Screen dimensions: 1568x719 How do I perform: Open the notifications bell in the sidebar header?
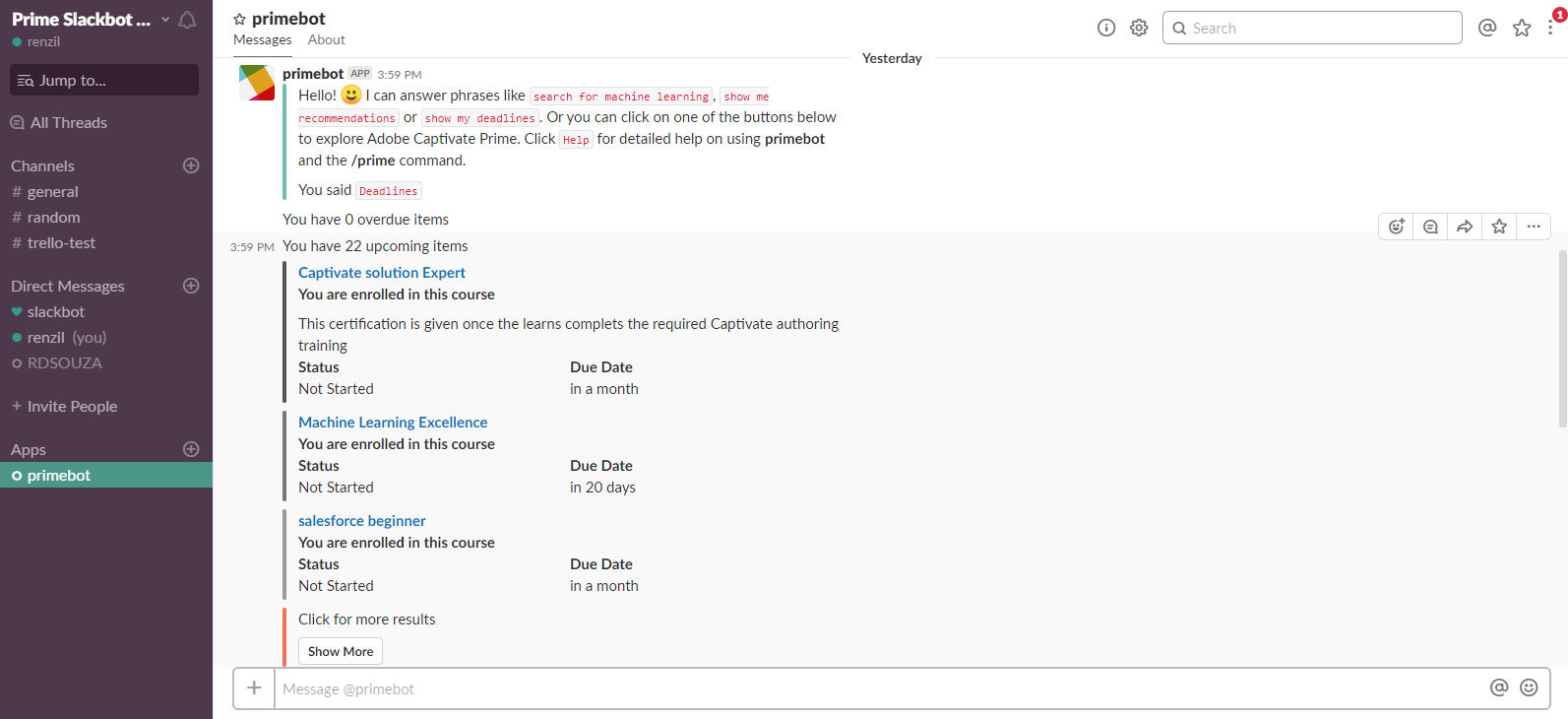pos(187,20)
